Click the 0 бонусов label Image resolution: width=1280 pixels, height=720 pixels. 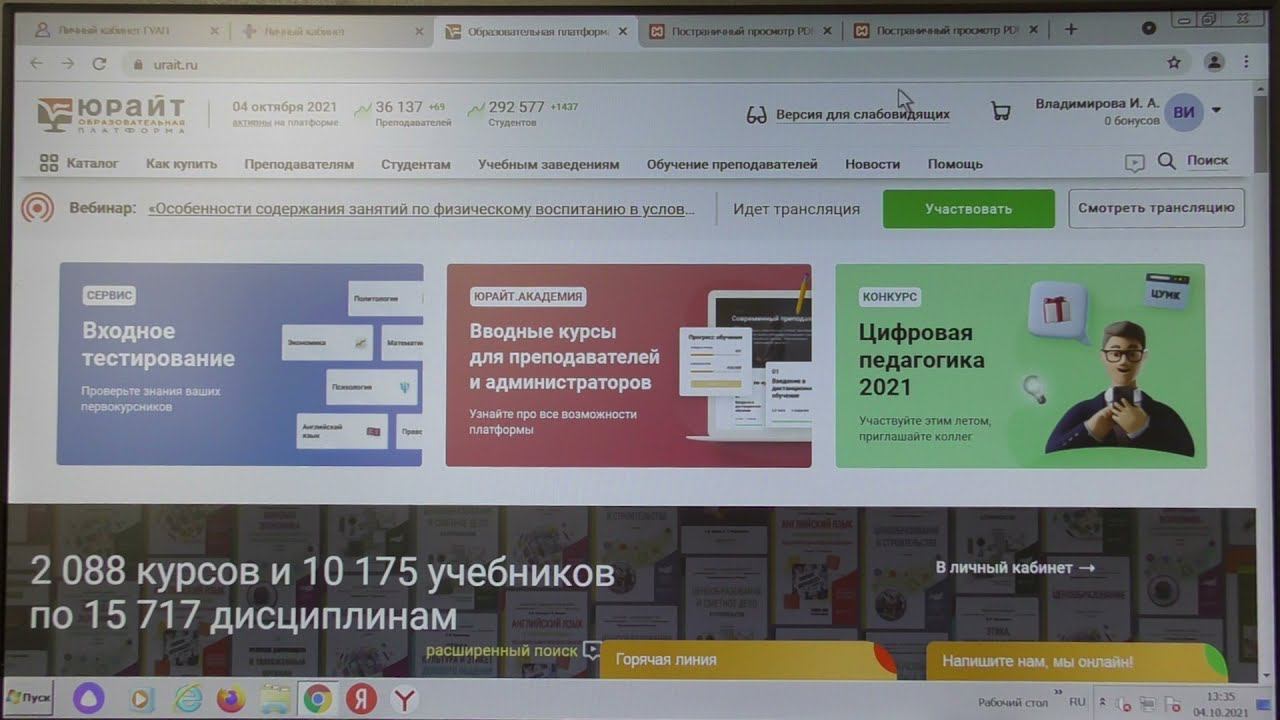coord(1131,121)
